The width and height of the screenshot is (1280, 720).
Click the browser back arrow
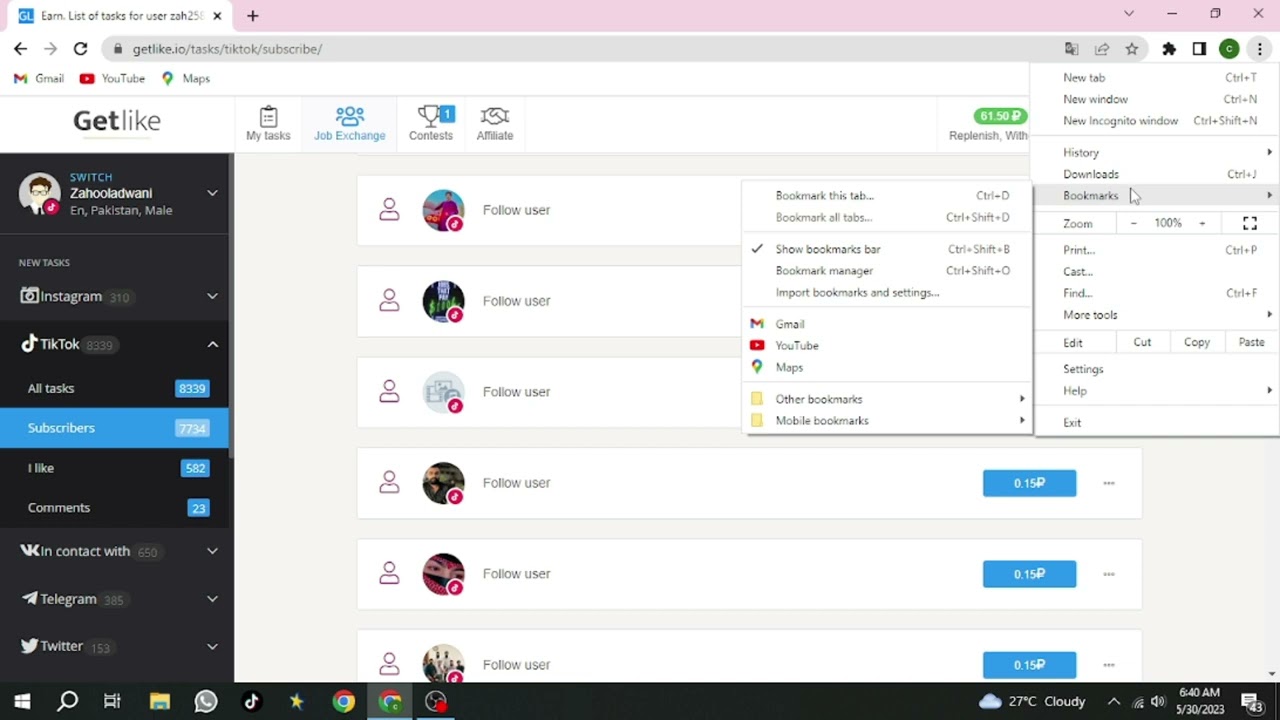tap(20, 49)
